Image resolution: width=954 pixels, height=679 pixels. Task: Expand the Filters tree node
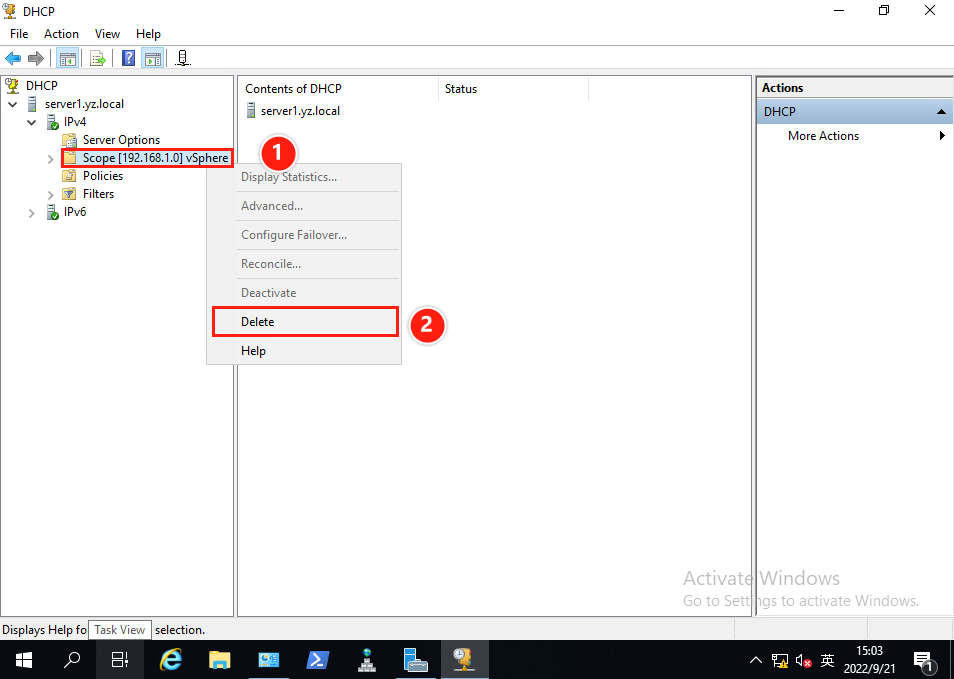point(50,195)
